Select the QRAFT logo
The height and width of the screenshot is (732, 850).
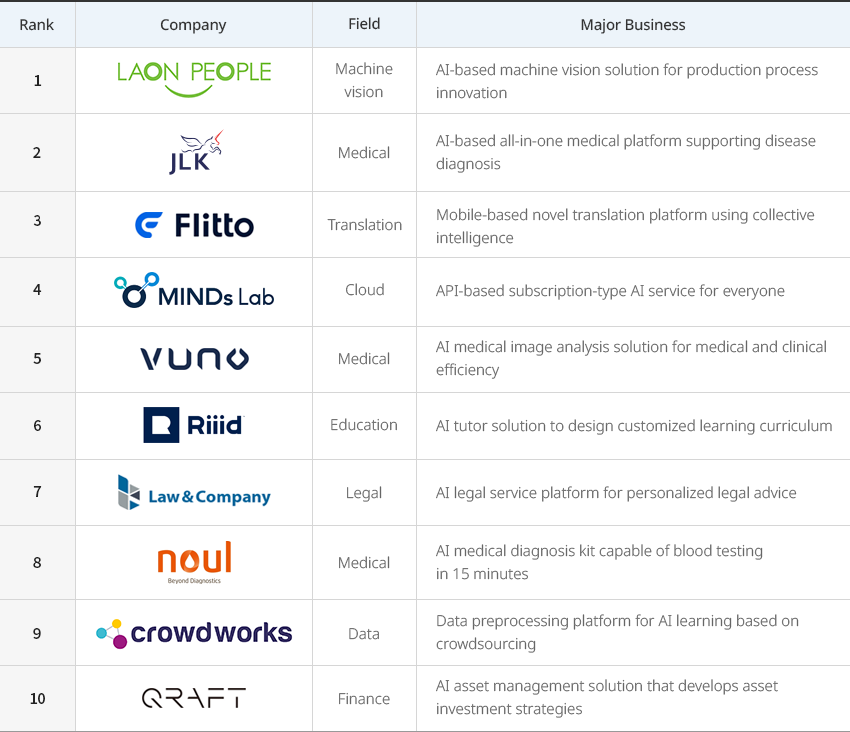tap(194, 698)
